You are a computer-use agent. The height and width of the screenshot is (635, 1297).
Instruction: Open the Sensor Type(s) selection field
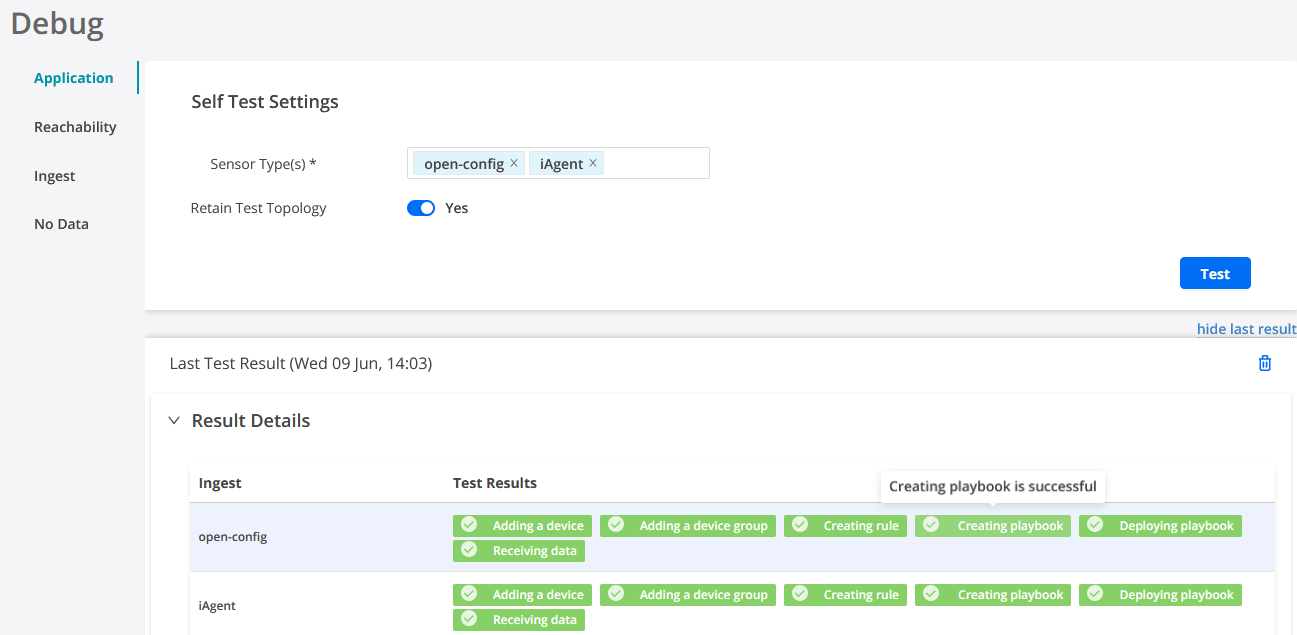coord(655,163)
